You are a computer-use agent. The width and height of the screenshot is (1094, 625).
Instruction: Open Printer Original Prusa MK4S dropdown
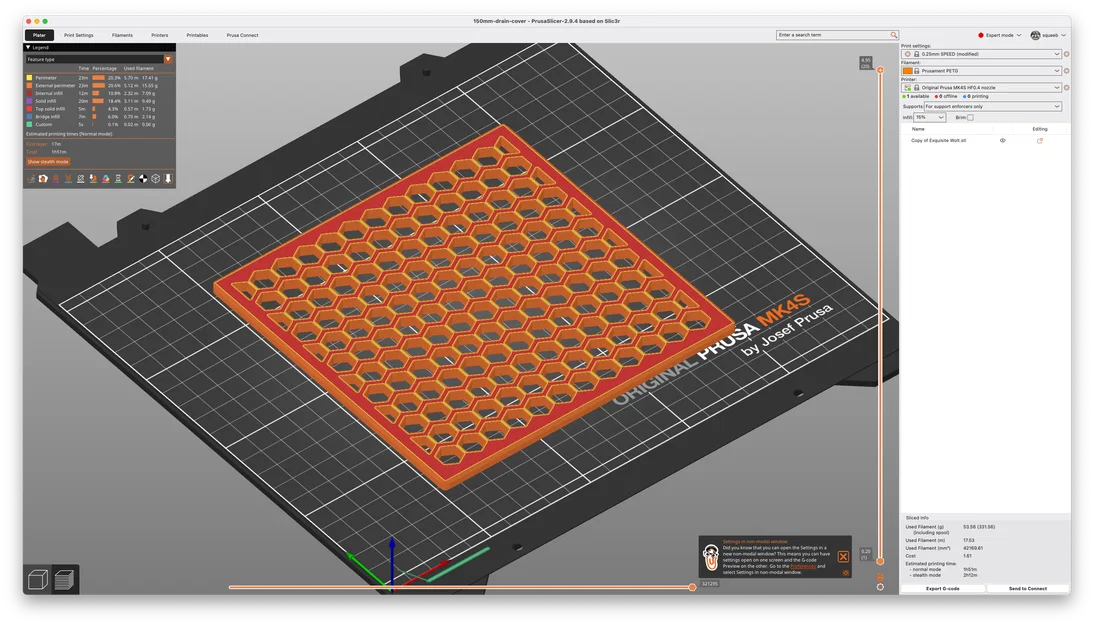982,87
